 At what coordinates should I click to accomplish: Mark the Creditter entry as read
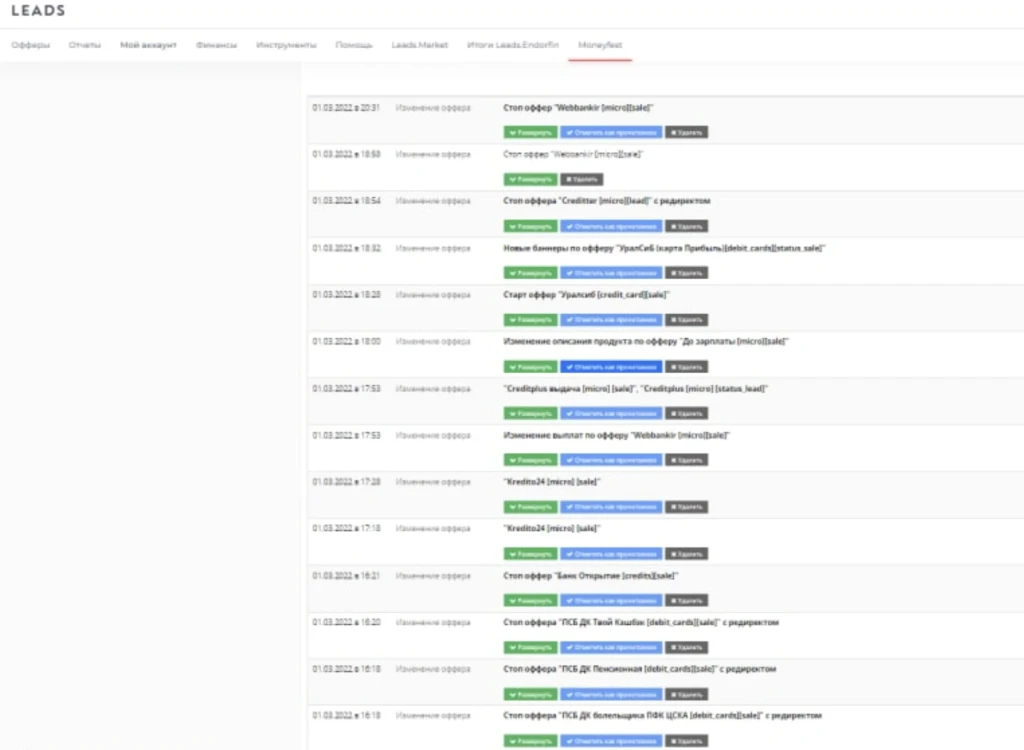[611, 226]
